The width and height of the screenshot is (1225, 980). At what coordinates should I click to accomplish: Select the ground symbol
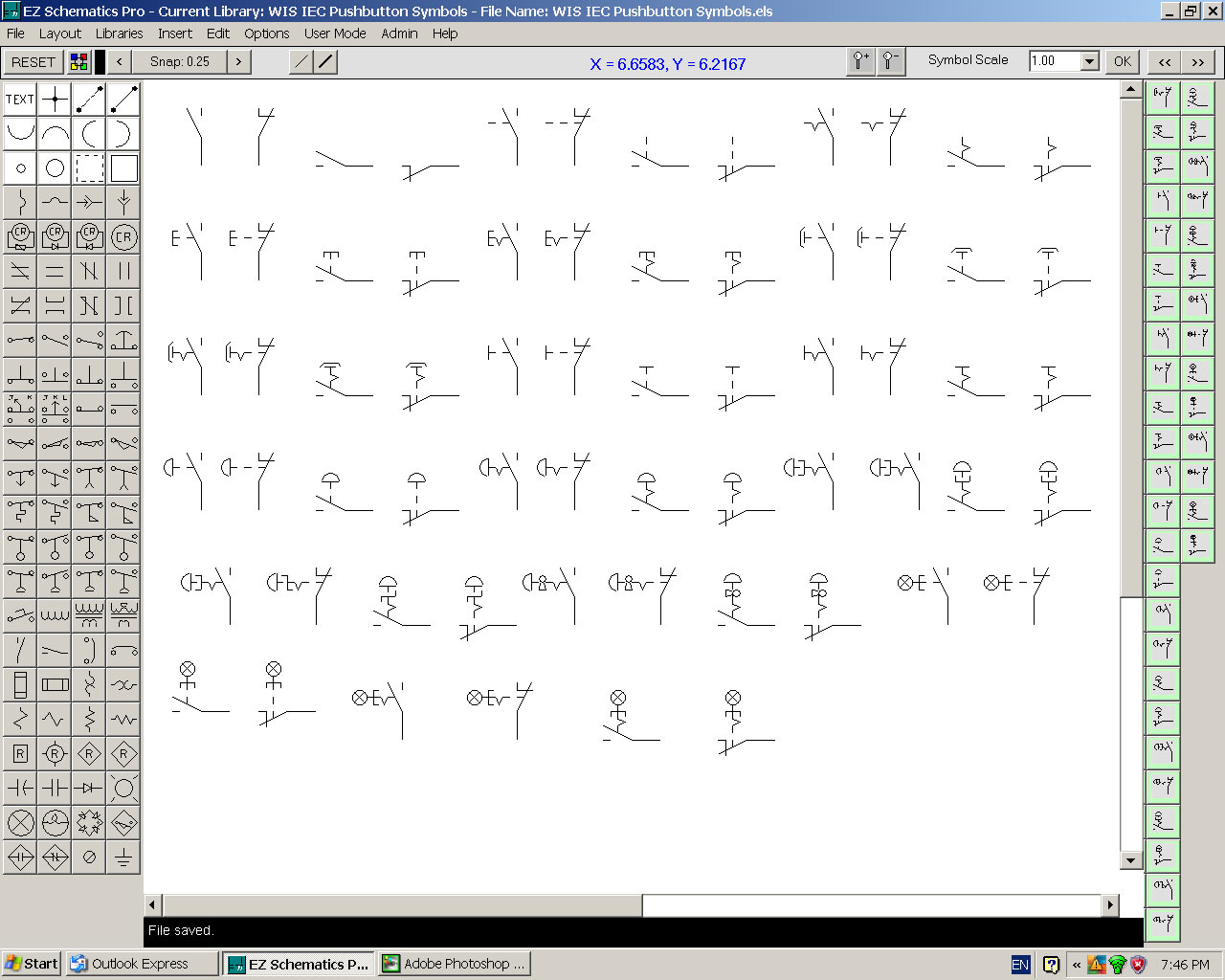[123, 857]
